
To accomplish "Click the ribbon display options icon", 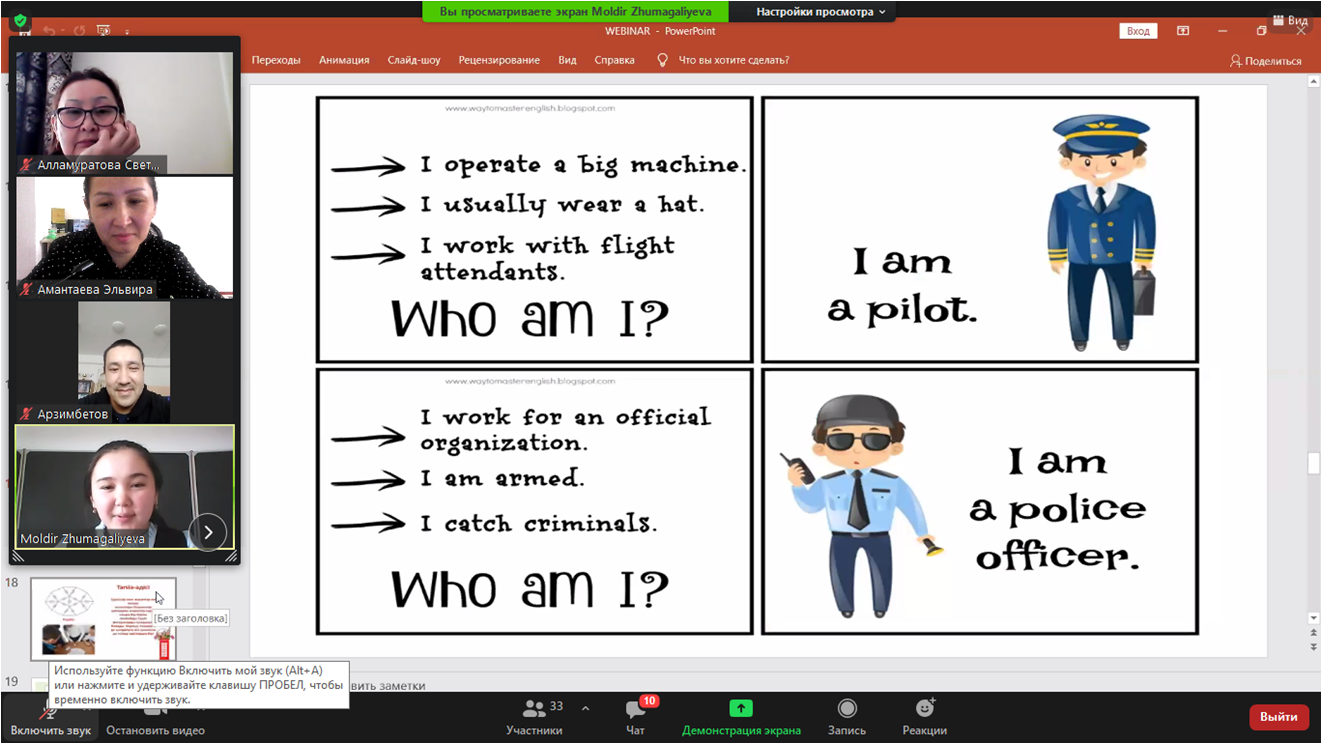I will [1183, 31].
